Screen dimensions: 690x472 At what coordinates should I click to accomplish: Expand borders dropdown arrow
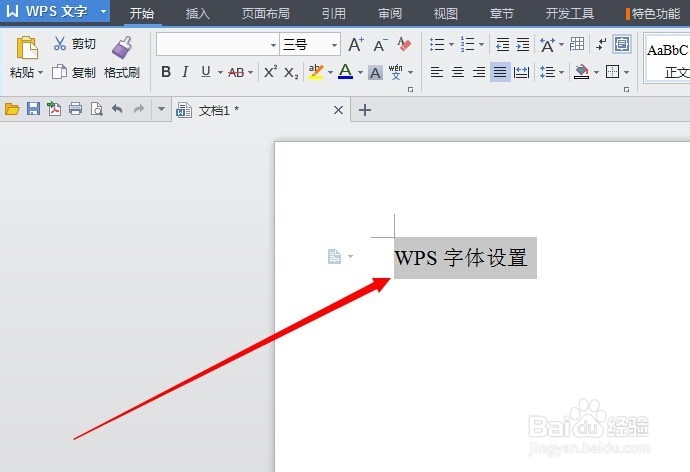click(627, 72)
